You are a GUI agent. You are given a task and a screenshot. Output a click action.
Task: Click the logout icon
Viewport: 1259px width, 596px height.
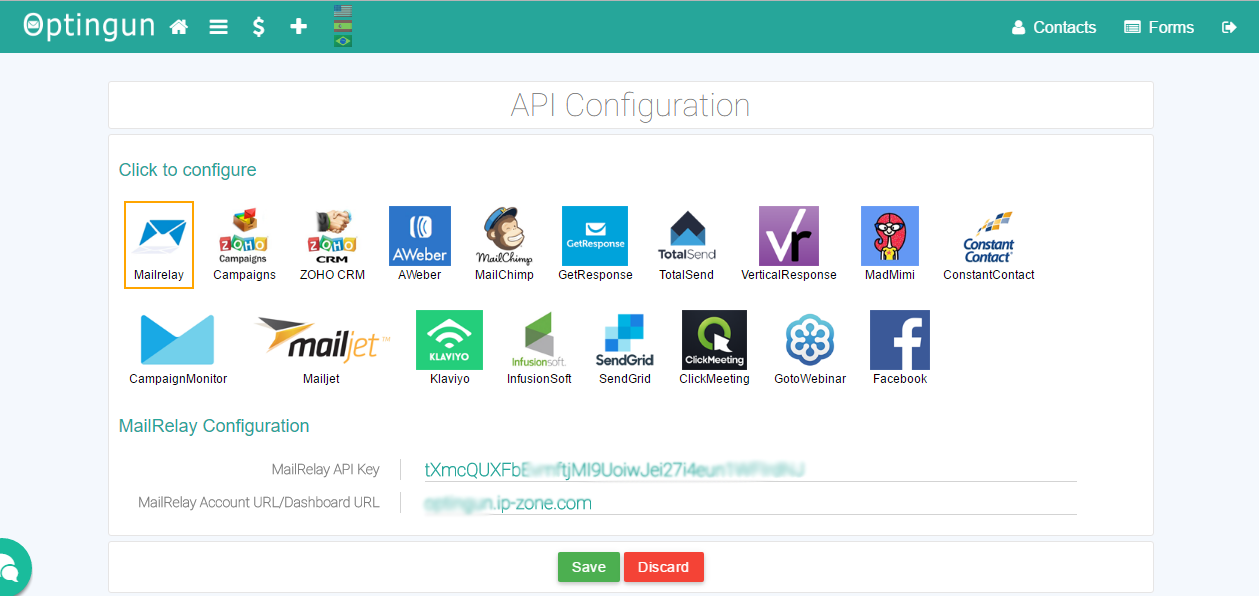coord(1229,27)
